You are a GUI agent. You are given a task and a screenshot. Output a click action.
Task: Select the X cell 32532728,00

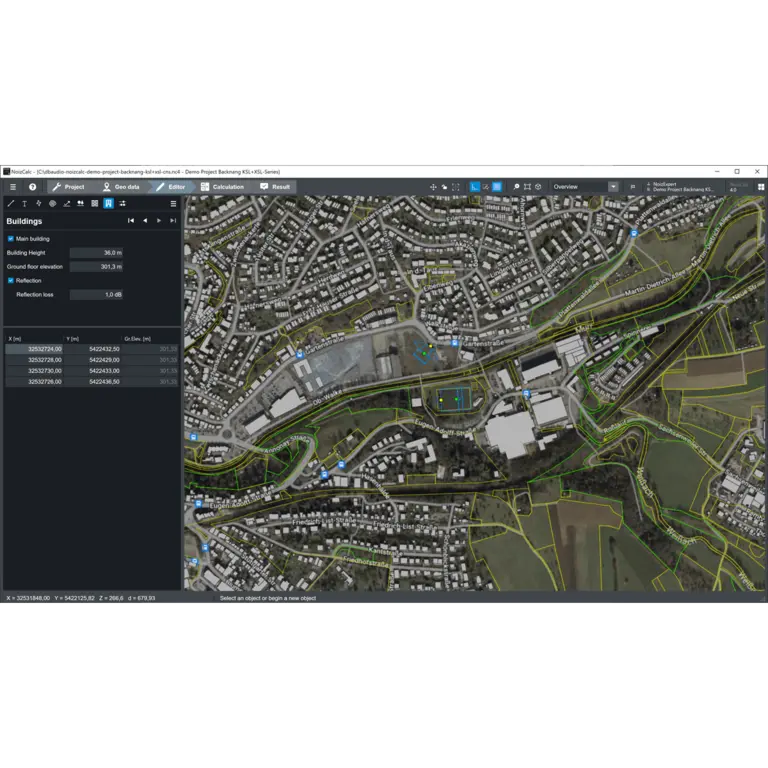34,360
